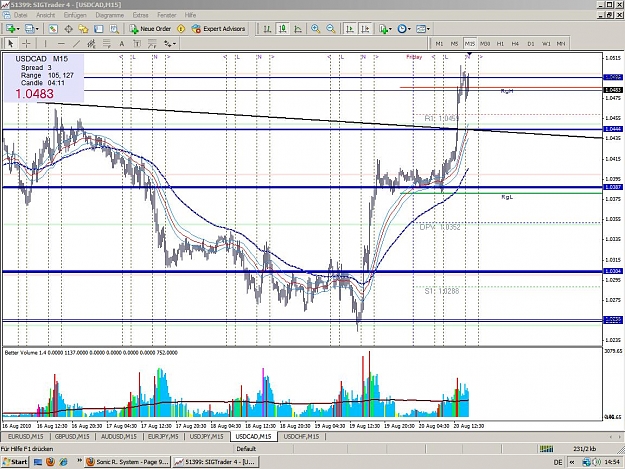Switch to H4 timeframe
The image size is (625, 469).
tap(515, 43)
